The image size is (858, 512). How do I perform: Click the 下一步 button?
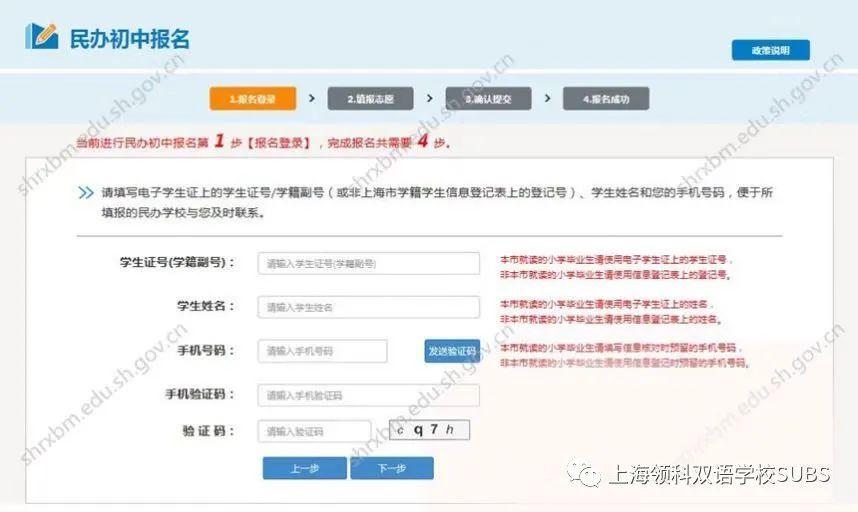point(392,468)
